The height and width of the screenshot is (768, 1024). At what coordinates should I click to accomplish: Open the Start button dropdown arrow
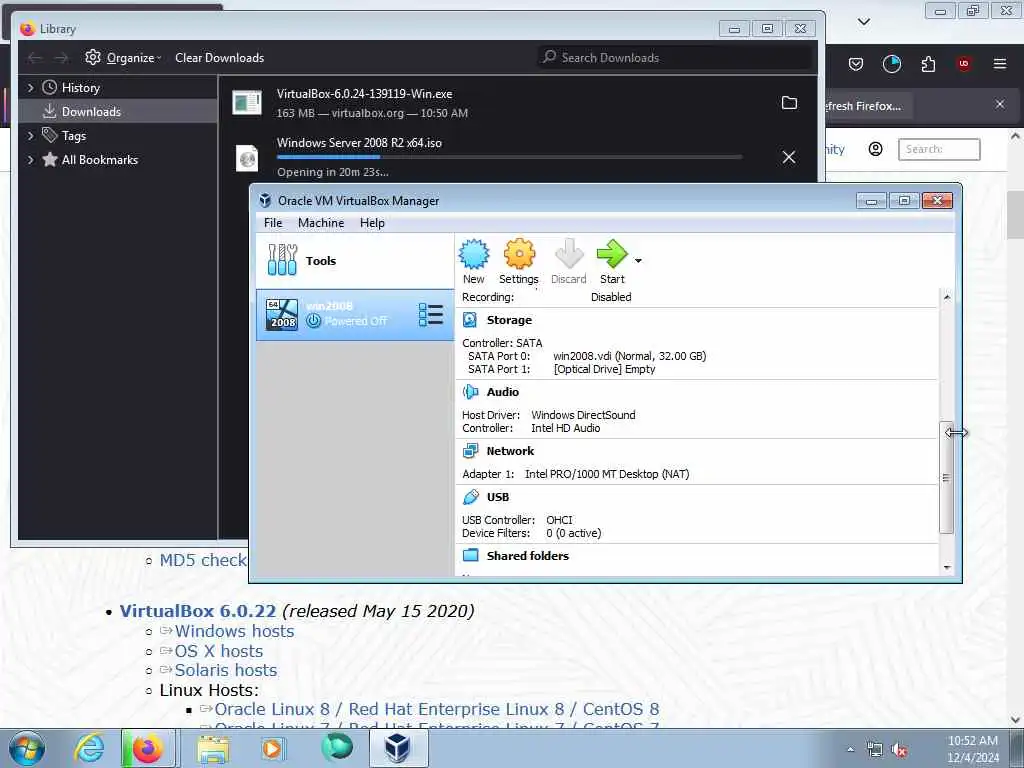(638, 261)
